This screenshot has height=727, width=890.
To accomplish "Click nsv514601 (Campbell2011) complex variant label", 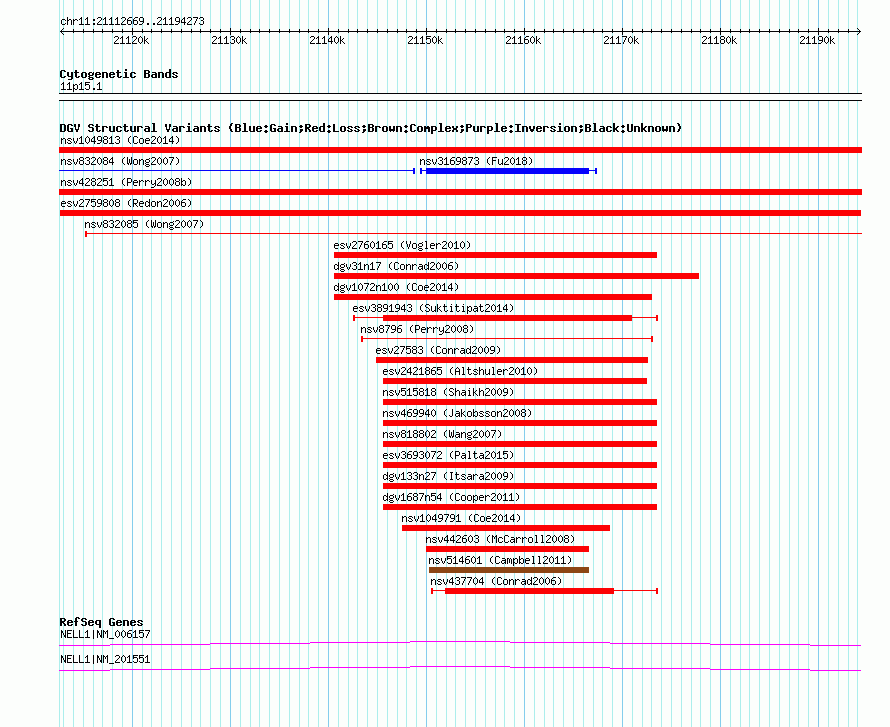I will (500, 560).
